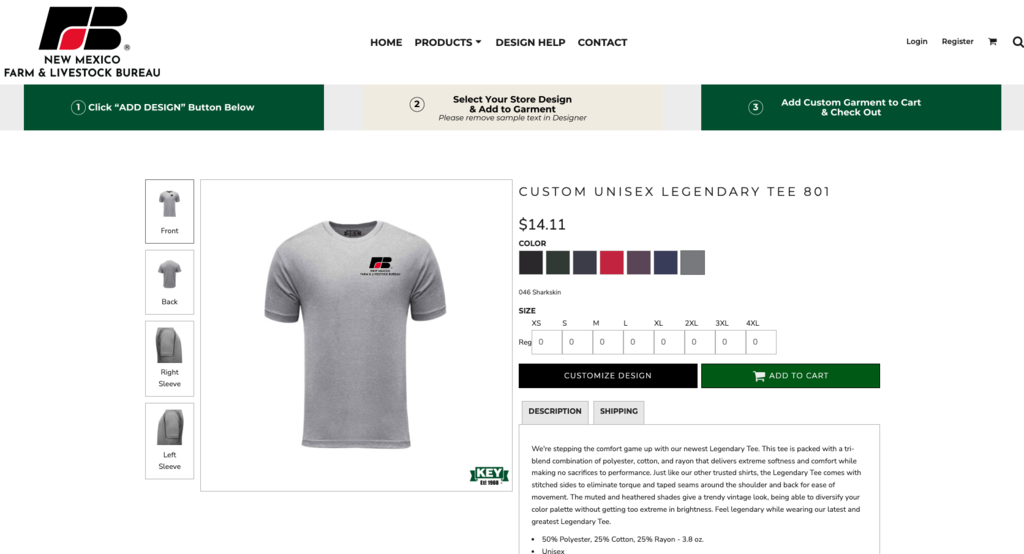Open the Home menu item
The width and height of the screenshot is (1024, 554).
386,42
